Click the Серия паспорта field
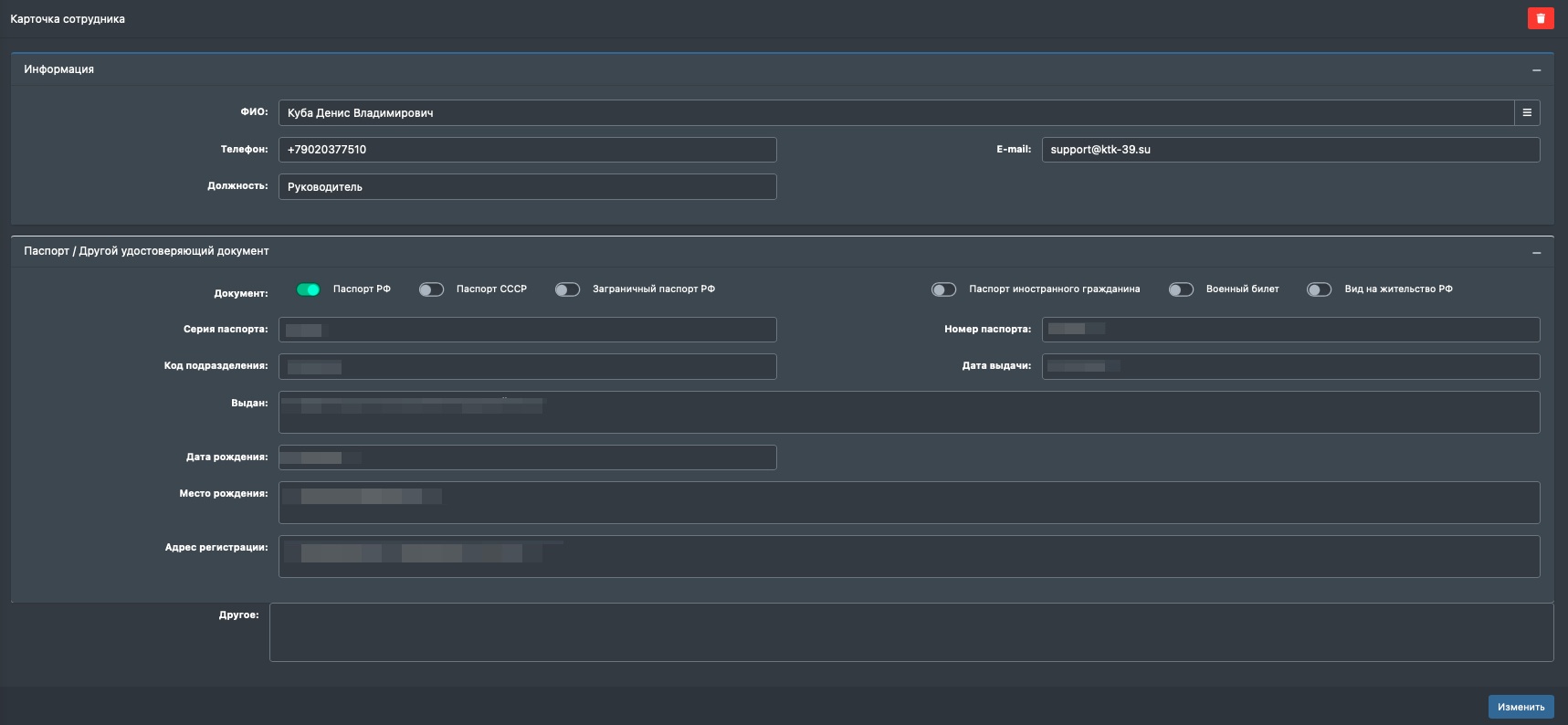1568x725 pixels. [x=528, y=330]
